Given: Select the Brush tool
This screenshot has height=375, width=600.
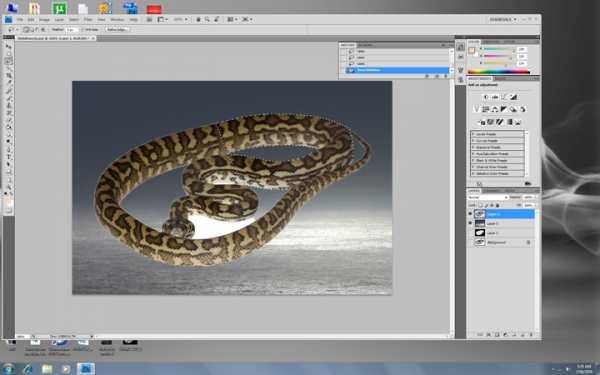Looking at the screenshot, I should (x=9, y=98).
